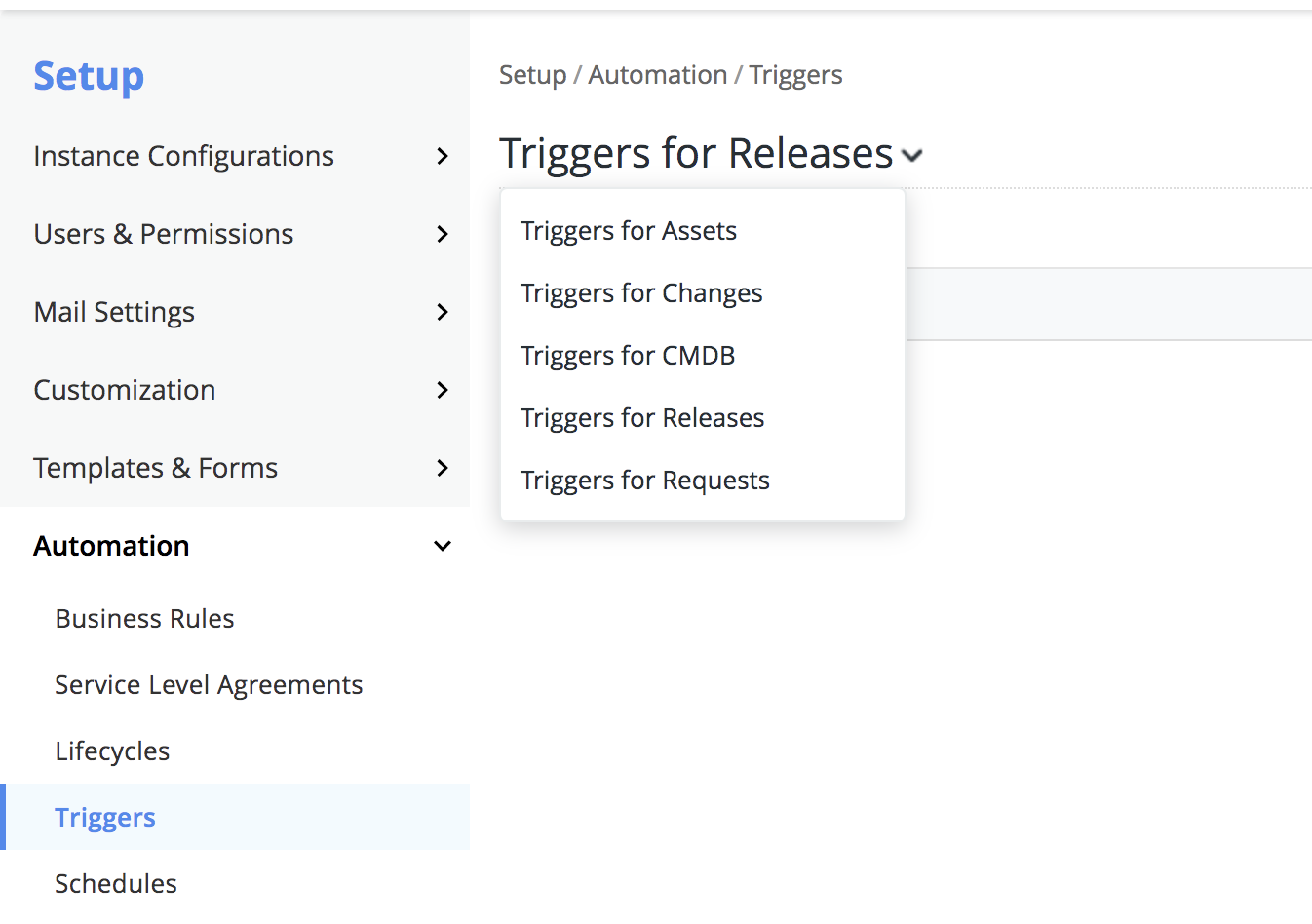The image size is (1312, 924).
Task: Expand Templates & Forms chevron arrow
Action: [x=443, y=468]
